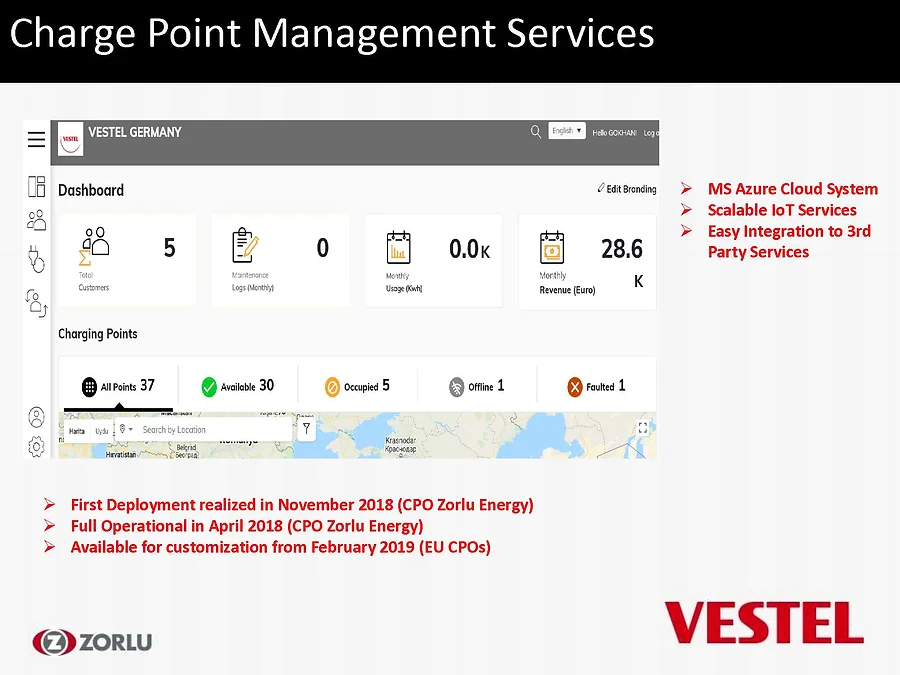900x675 pixels.
Task: Select the All Points tab
Action: (x=119, y=386)
